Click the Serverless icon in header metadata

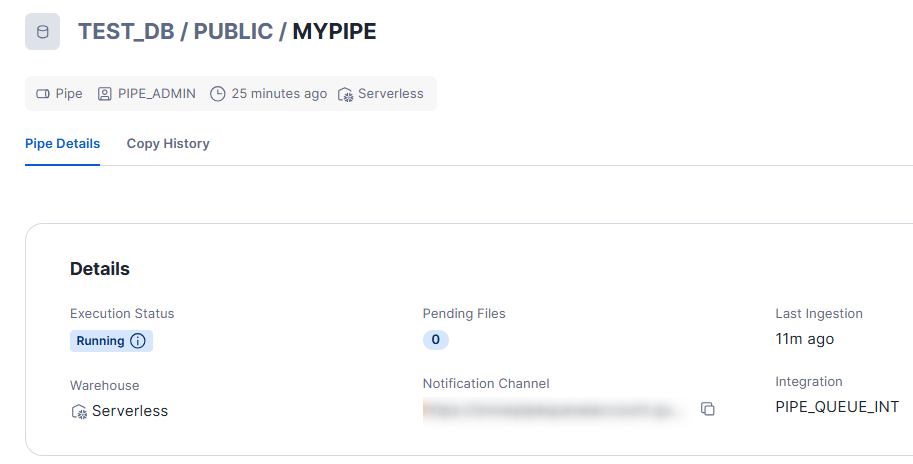[346, 94]
